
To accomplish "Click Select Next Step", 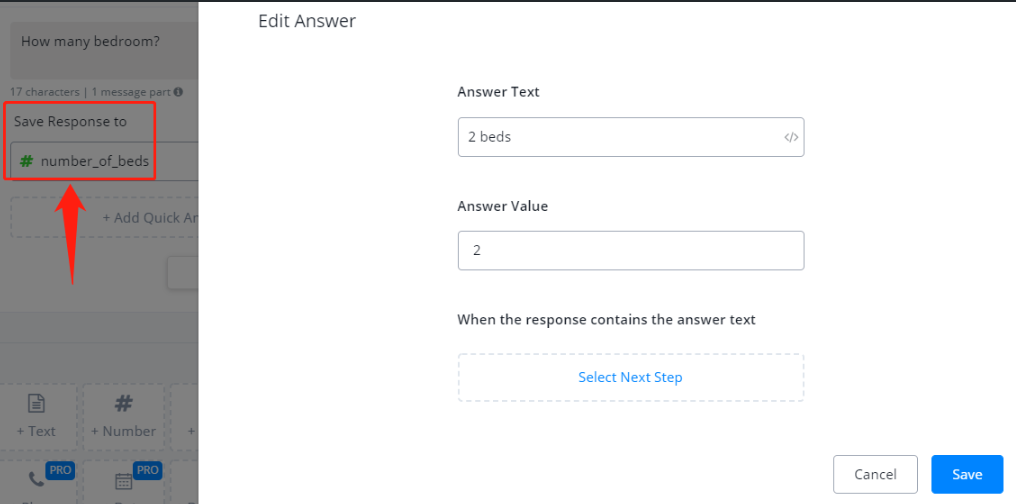I will 630,377.
